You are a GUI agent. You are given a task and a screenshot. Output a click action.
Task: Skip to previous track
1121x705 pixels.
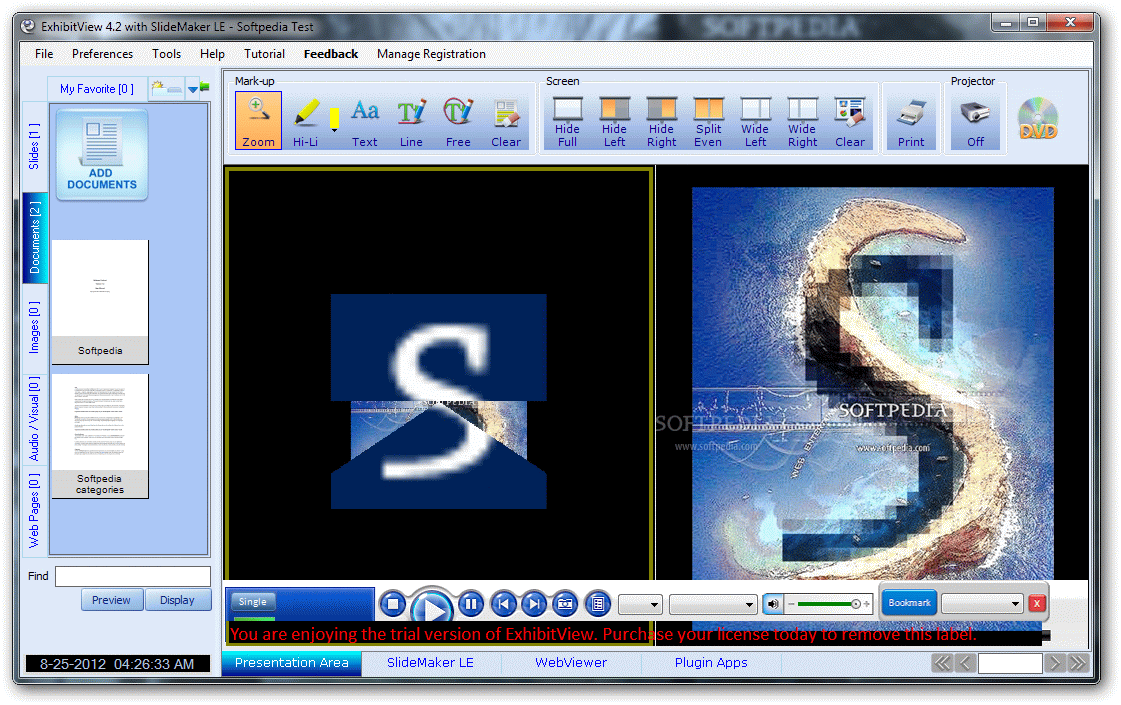pyautogui.click(x=503, y=604)
